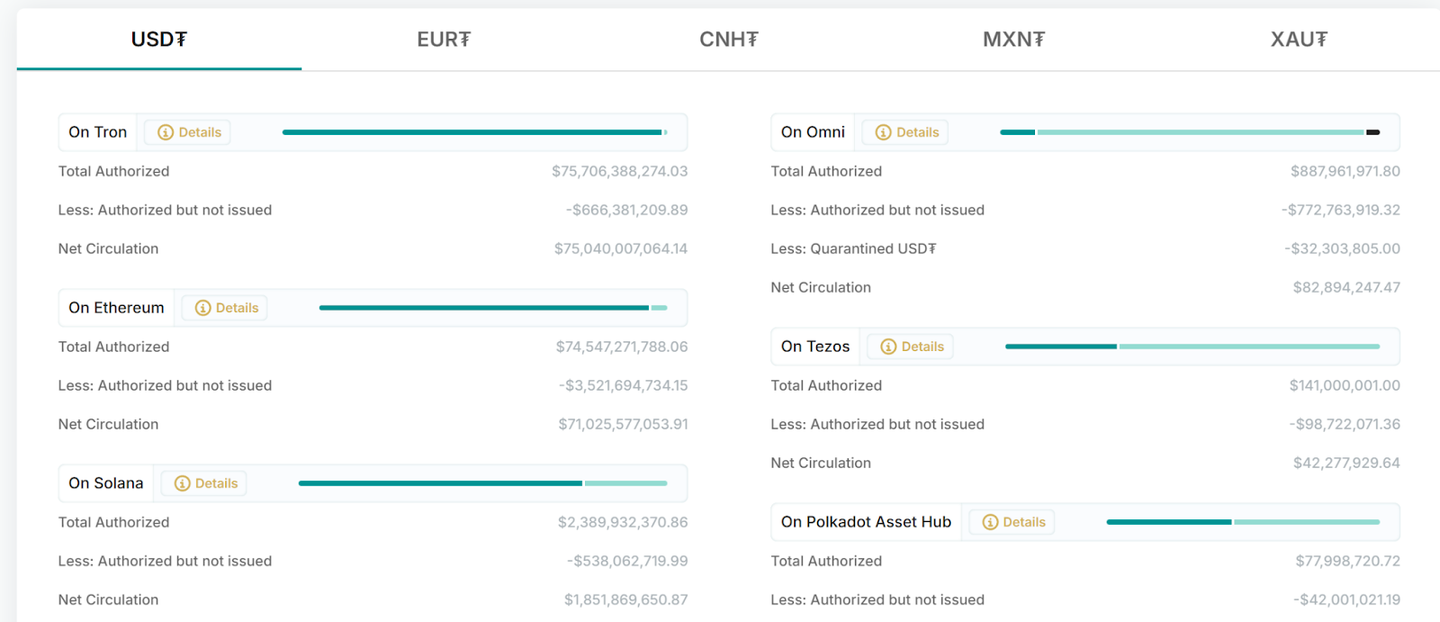Click the info icon beside On Tezos

[x=888, y=347]
